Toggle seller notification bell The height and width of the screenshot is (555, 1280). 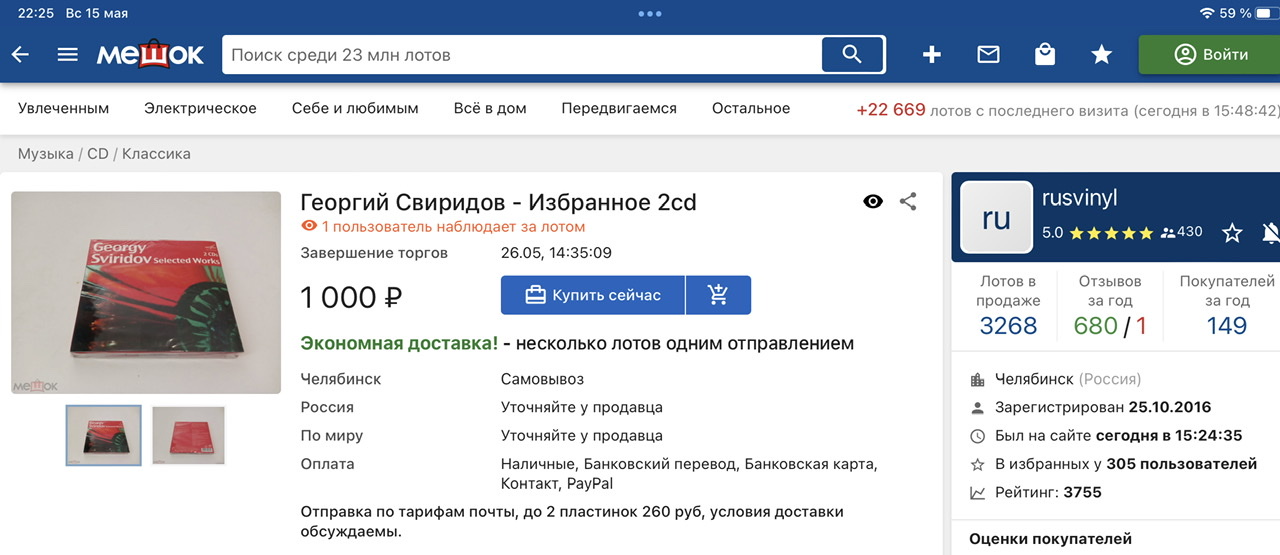coord(1272,233)
